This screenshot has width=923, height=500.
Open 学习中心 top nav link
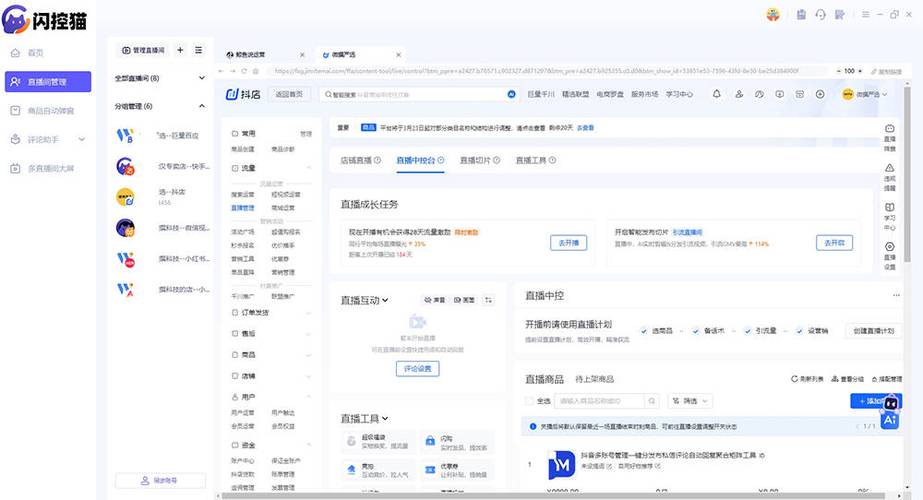[x=679, y=94]
